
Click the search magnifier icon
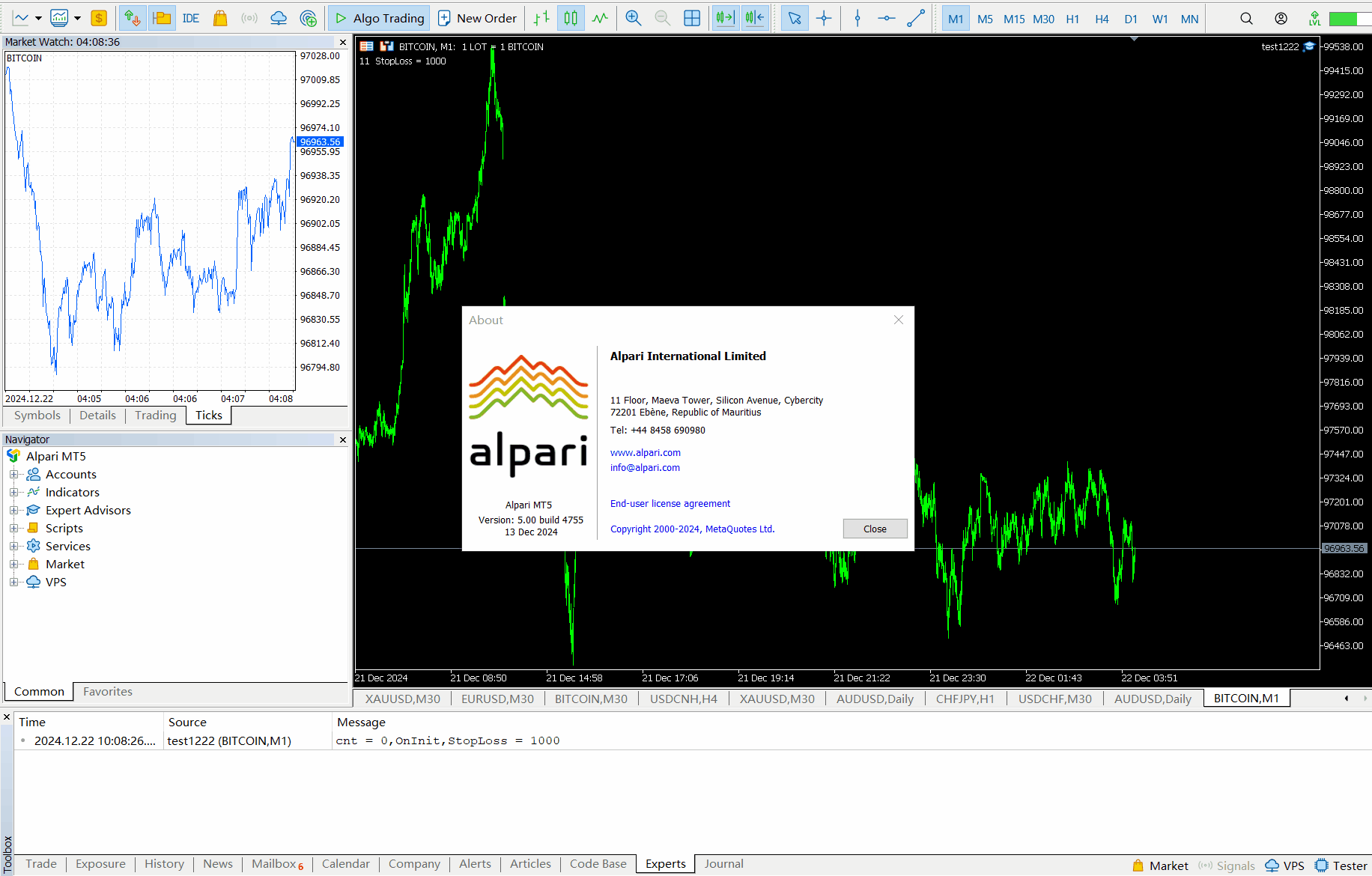tap(1246, 18)
